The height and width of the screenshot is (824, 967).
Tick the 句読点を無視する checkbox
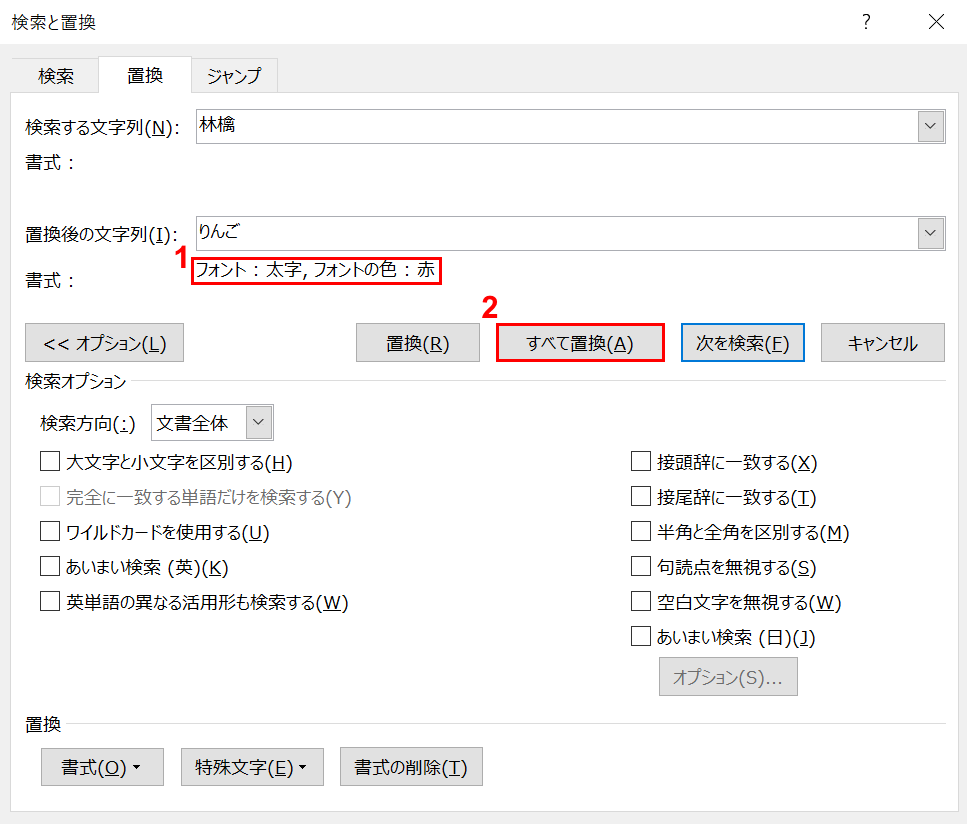point(641,567)
